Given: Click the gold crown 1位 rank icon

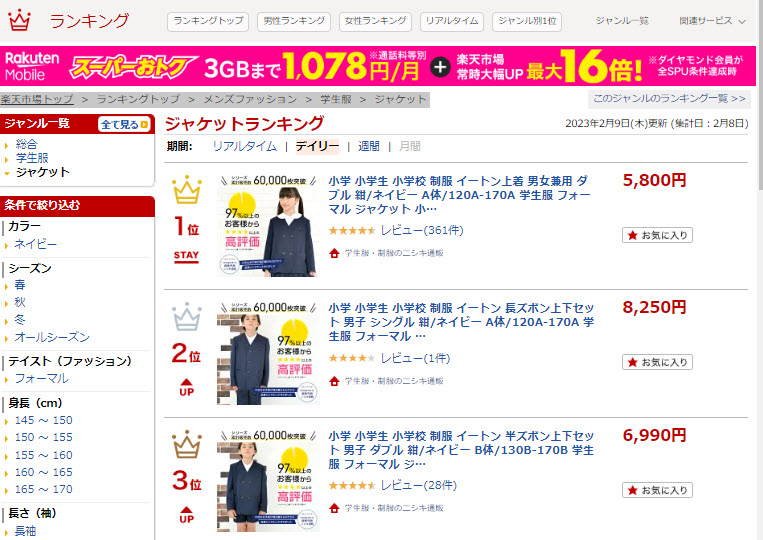Looking at the screenshot, I should [x=187, y=190].
